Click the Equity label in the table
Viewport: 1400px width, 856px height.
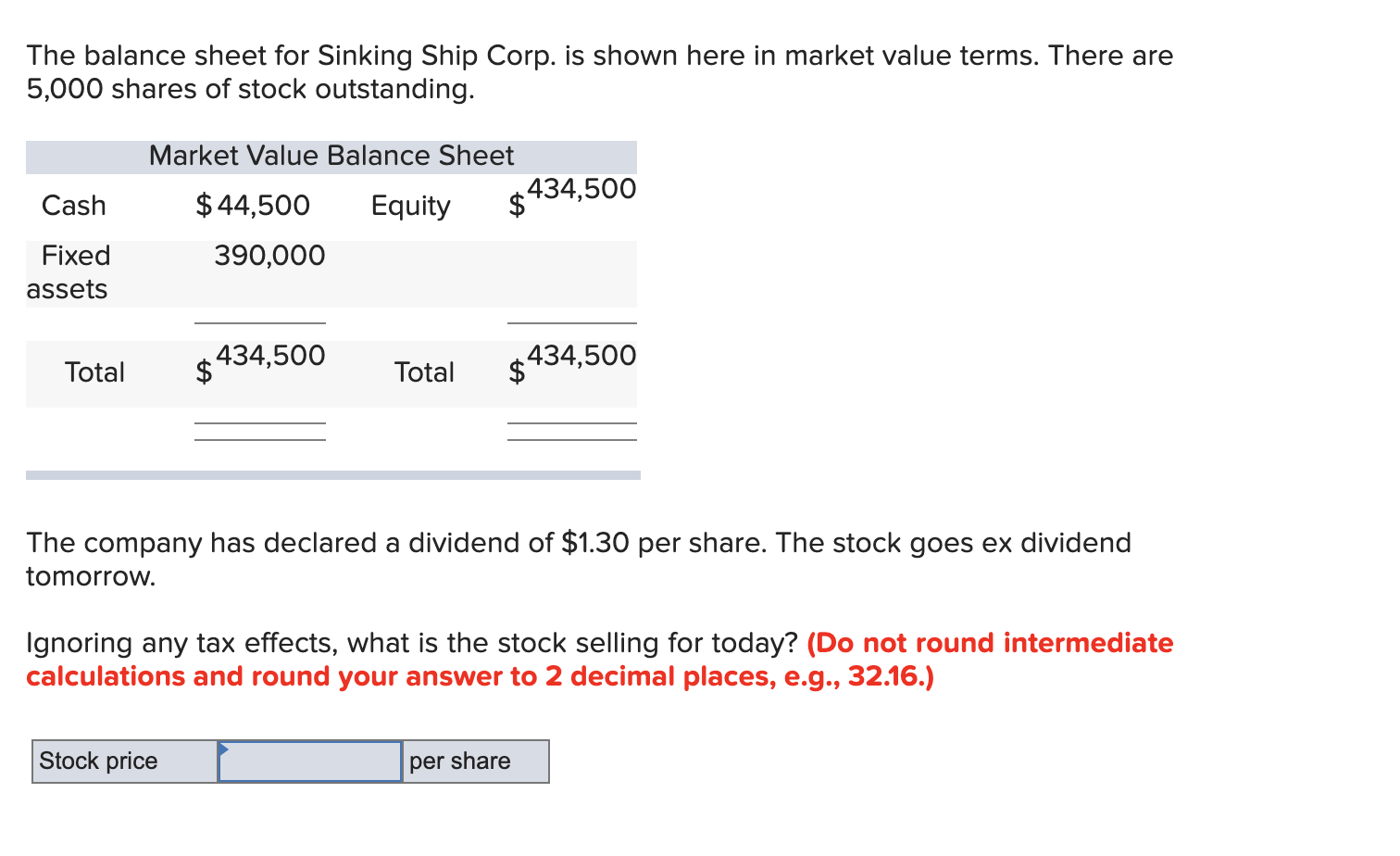coord(411,206)
